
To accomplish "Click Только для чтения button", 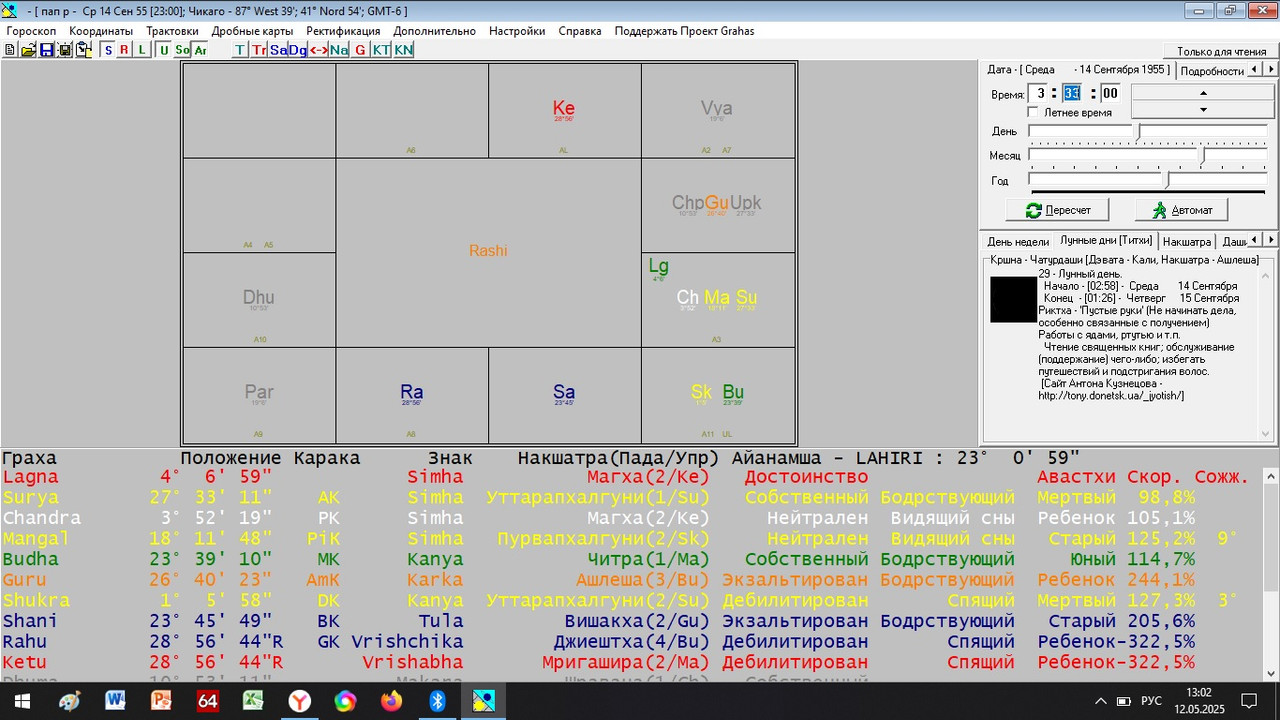I will [1222, 51].
